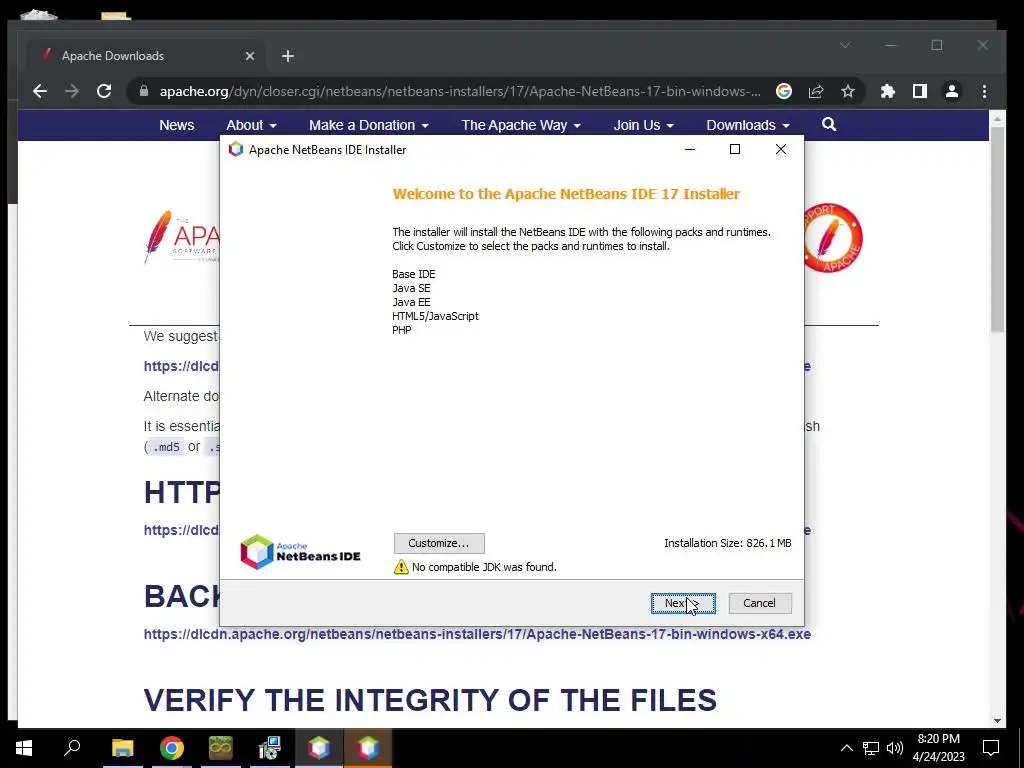Open the green infinity app in taskbar
This screenshot has width=1024, height=768.
[x=221, y=748]
